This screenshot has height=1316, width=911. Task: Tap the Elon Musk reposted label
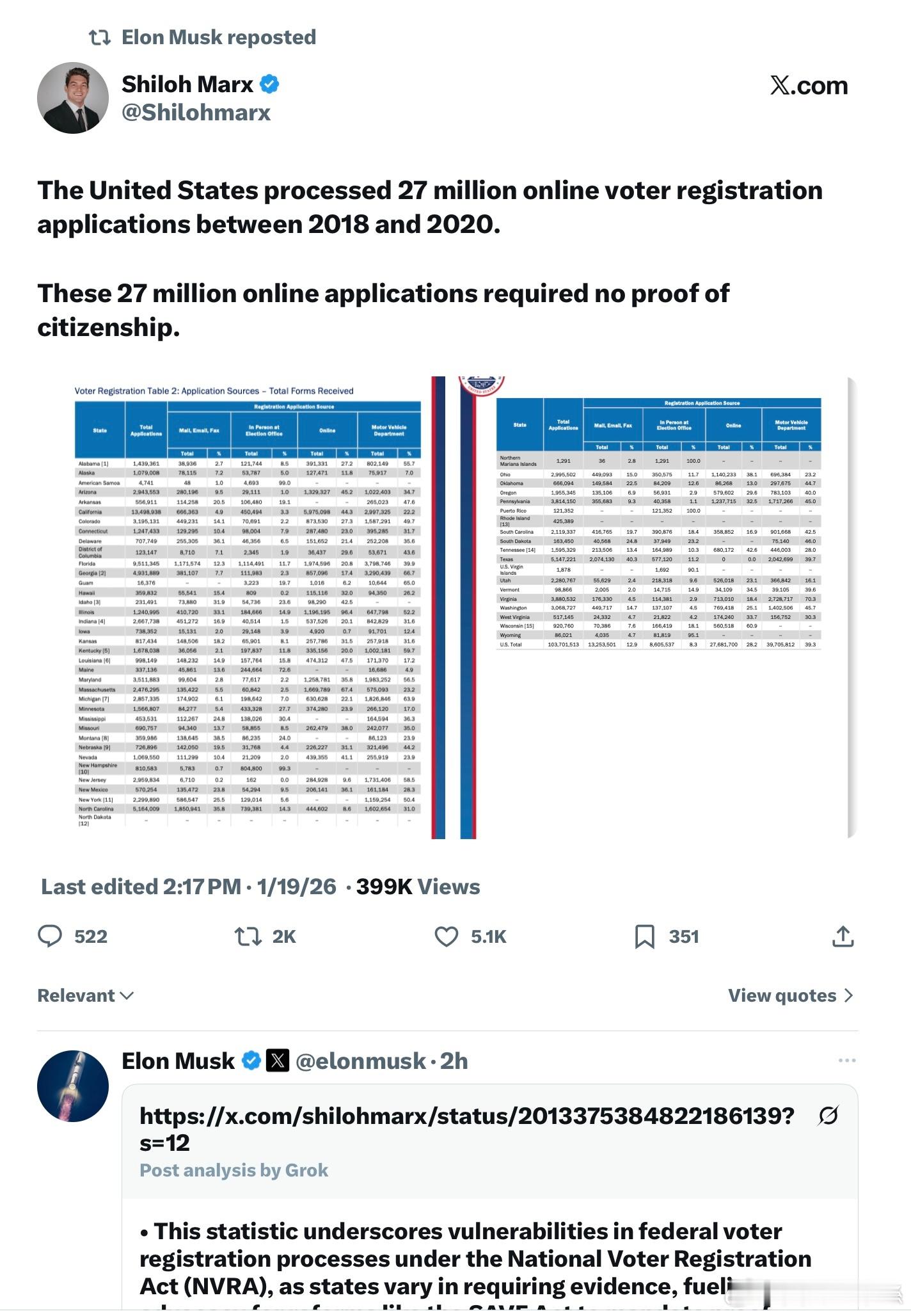(218, 37)
